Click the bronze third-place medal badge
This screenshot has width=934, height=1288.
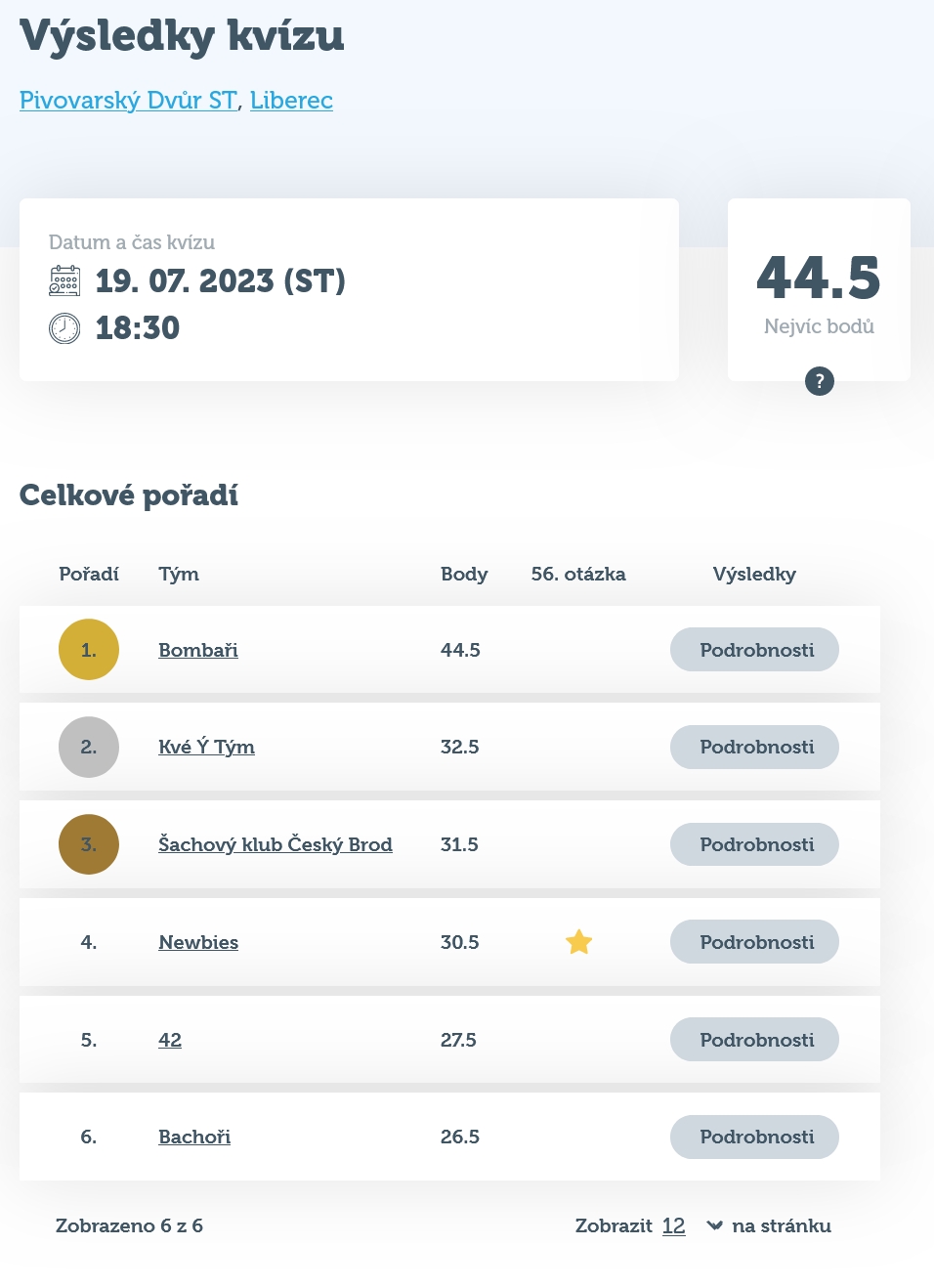(89, 844)
